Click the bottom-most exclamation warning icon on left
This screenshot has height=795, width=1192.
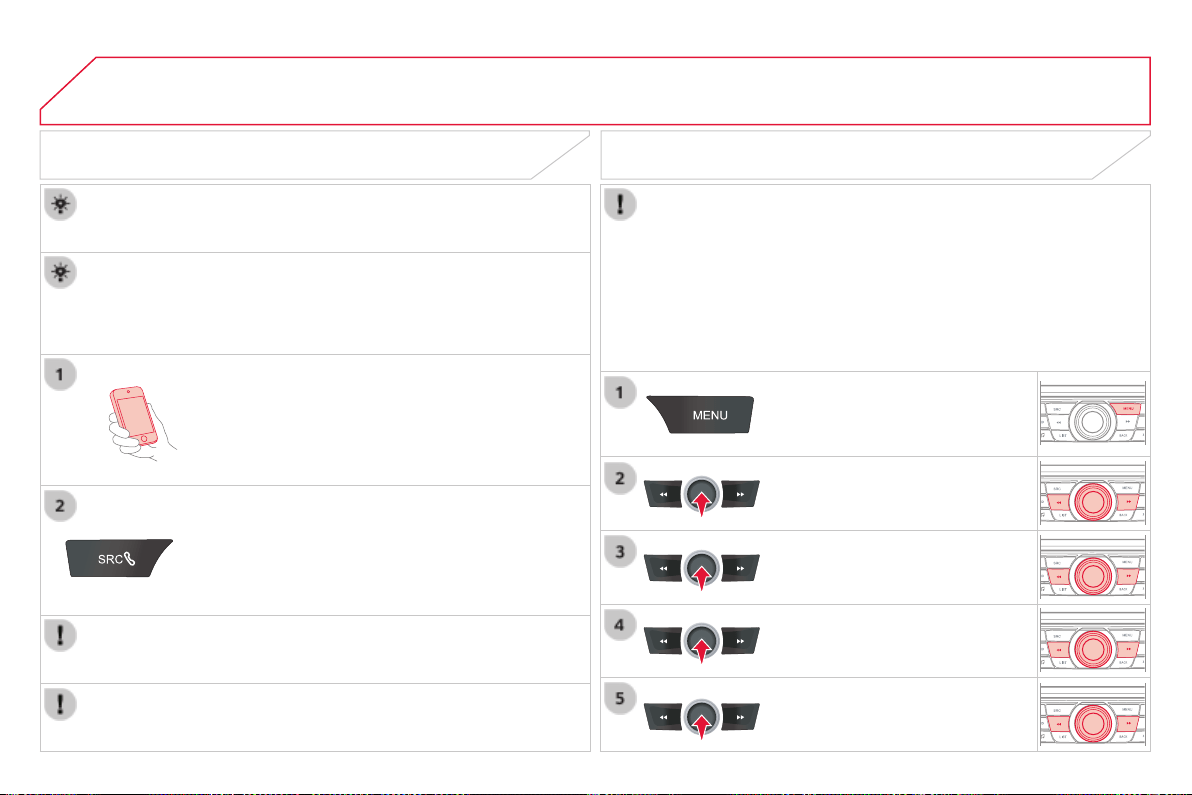[60, 704]
